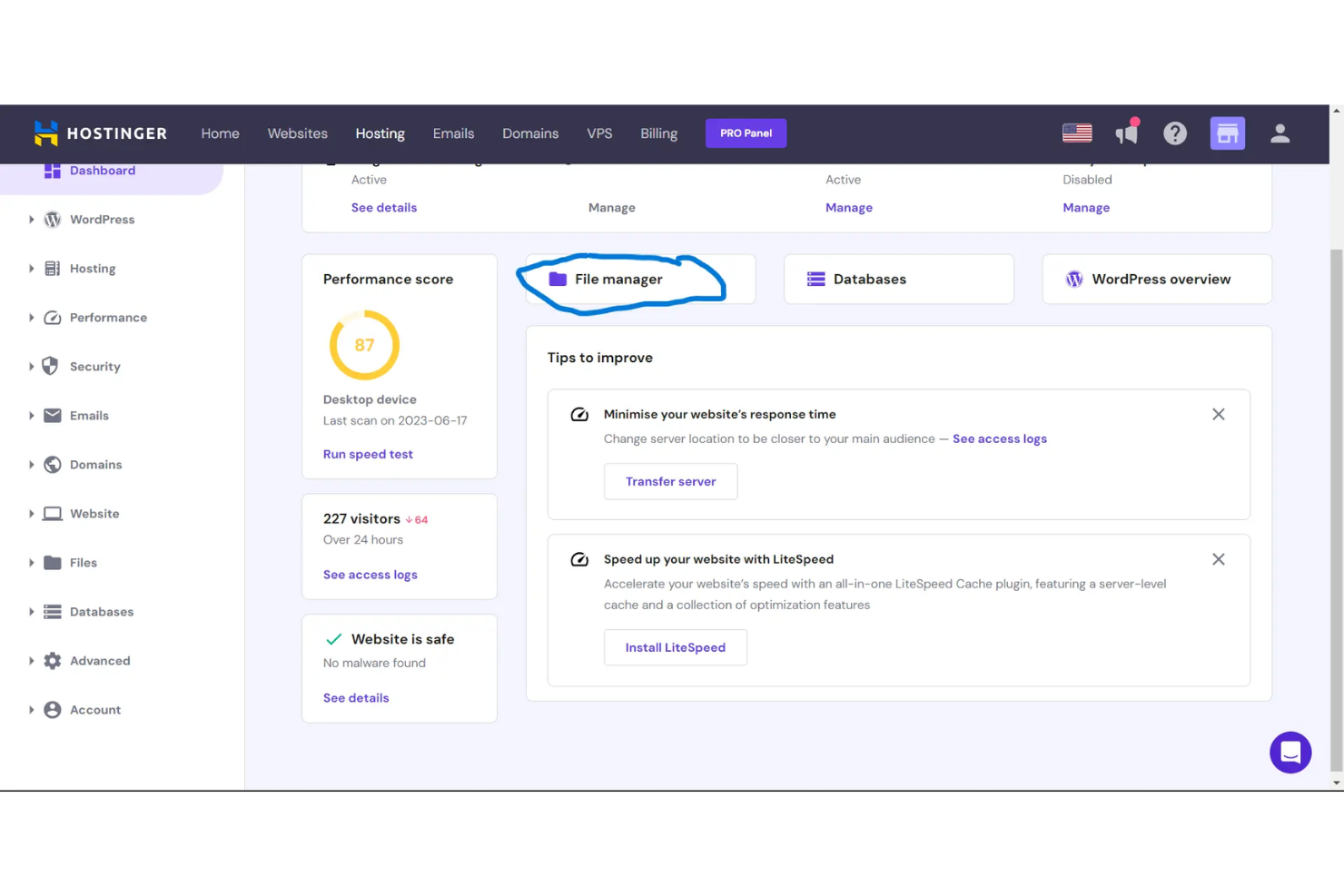
Task: Open the Databases panel
Action: 869,279
